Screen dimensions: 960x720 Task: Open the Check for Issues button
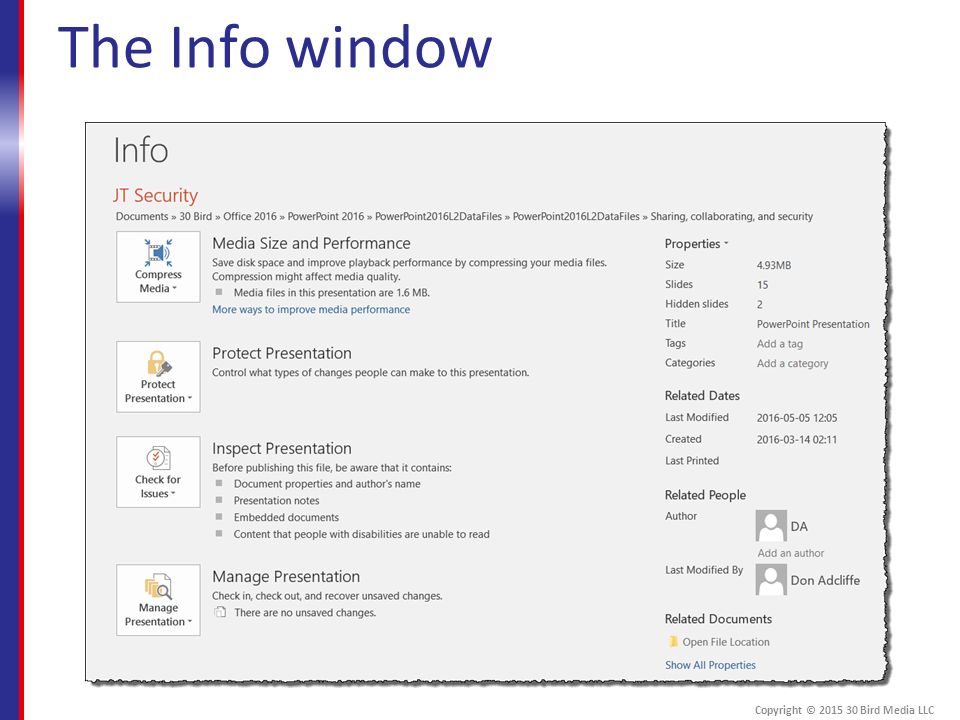pos(158,472)
